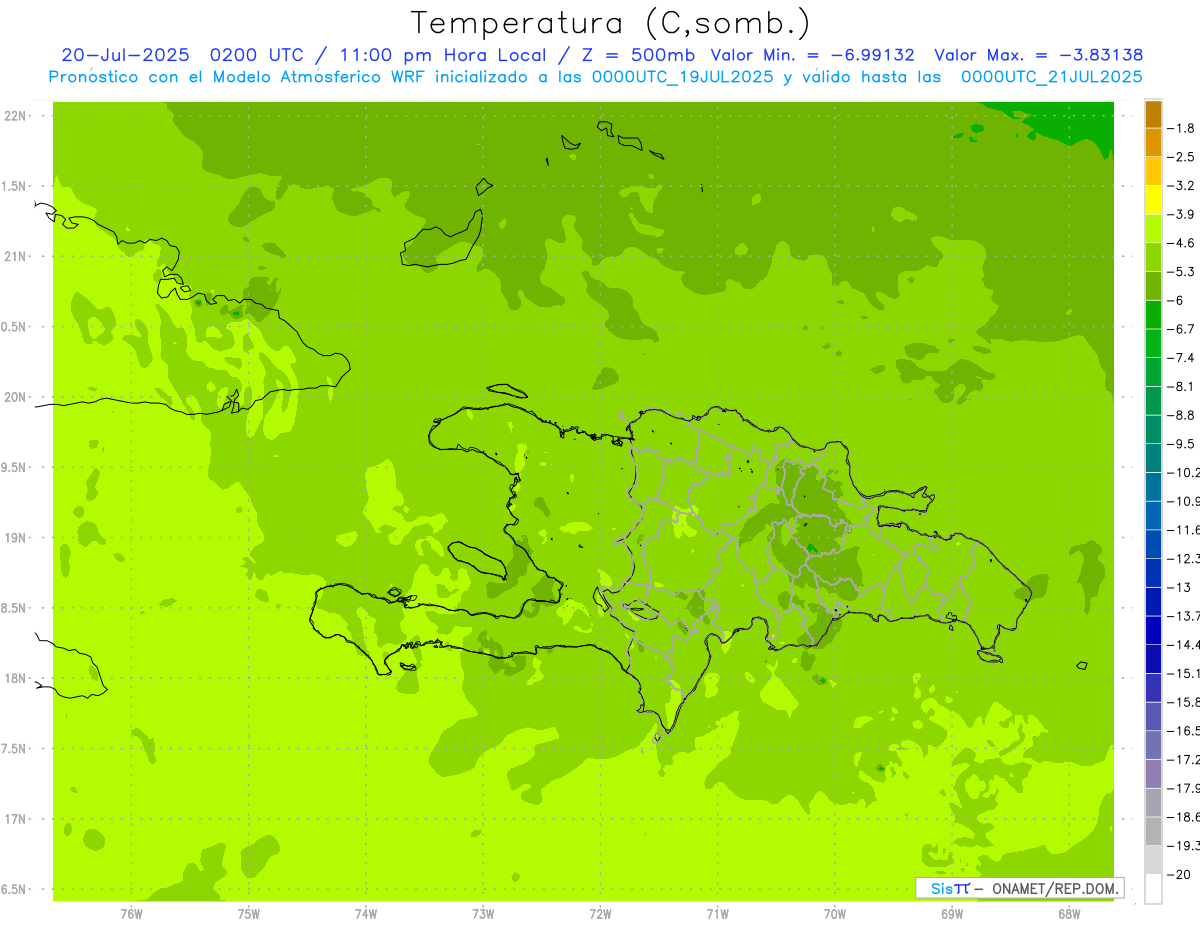Image resolution: width=1200 pixels, height=927 pixels.
Task: Click 'Valor Max. = -3.83138' readout
Action: click(1038, 55)
